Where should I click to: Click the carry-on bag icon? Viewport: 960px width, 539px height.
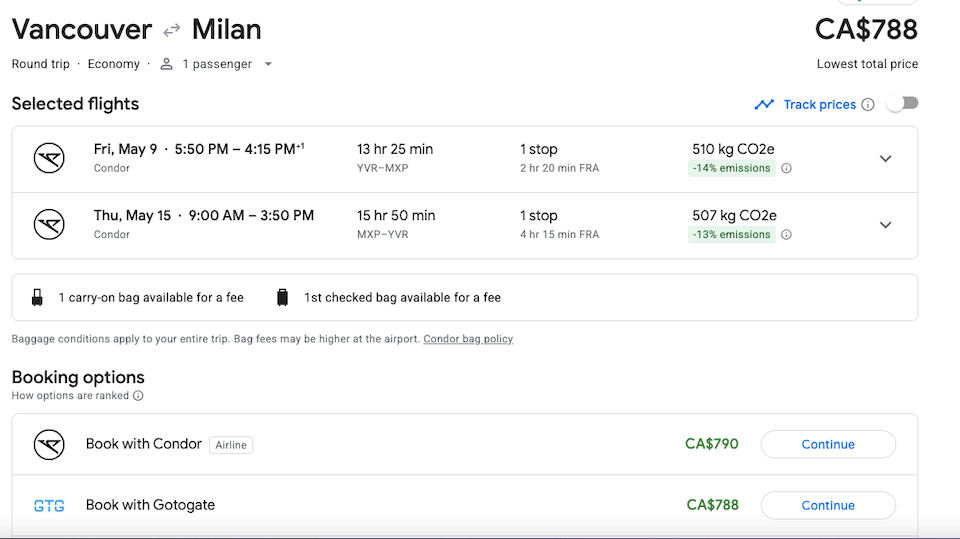(x=37, y=298)
